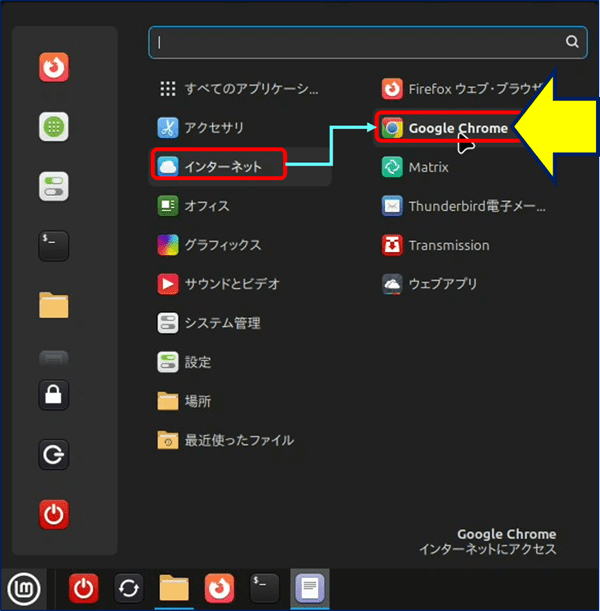This screenshot has height=611, width=600.
Task: Show すべてのアプリケーション list
Action: coord(240,89)
